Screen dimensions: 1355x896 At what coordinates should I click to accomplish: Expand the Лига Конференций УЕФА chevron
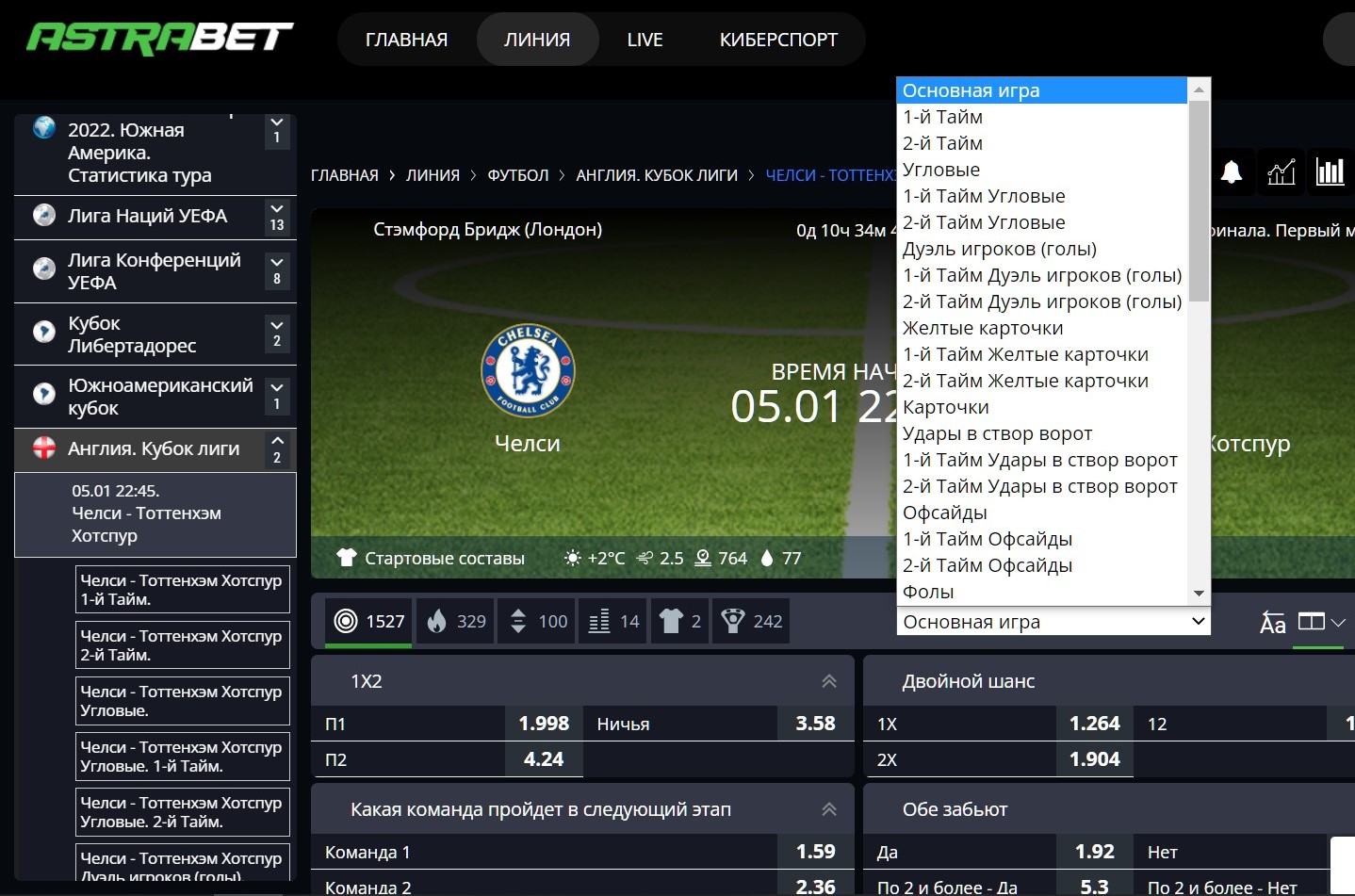276,270
